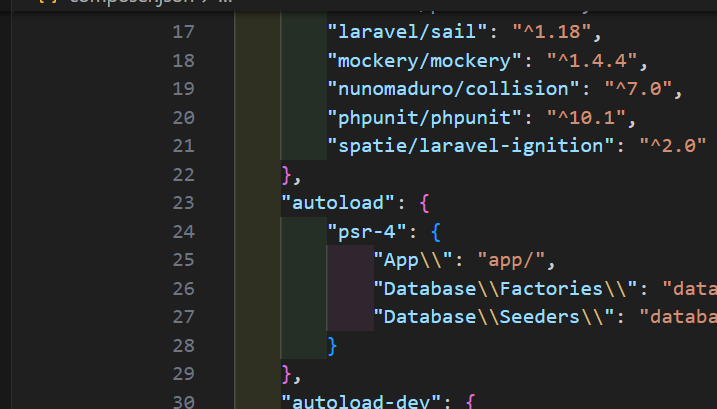Image resolution: width=717 pixels, height=409 pixels.
Task: Select line number 21 in the gutter
Action: point(183,146)
